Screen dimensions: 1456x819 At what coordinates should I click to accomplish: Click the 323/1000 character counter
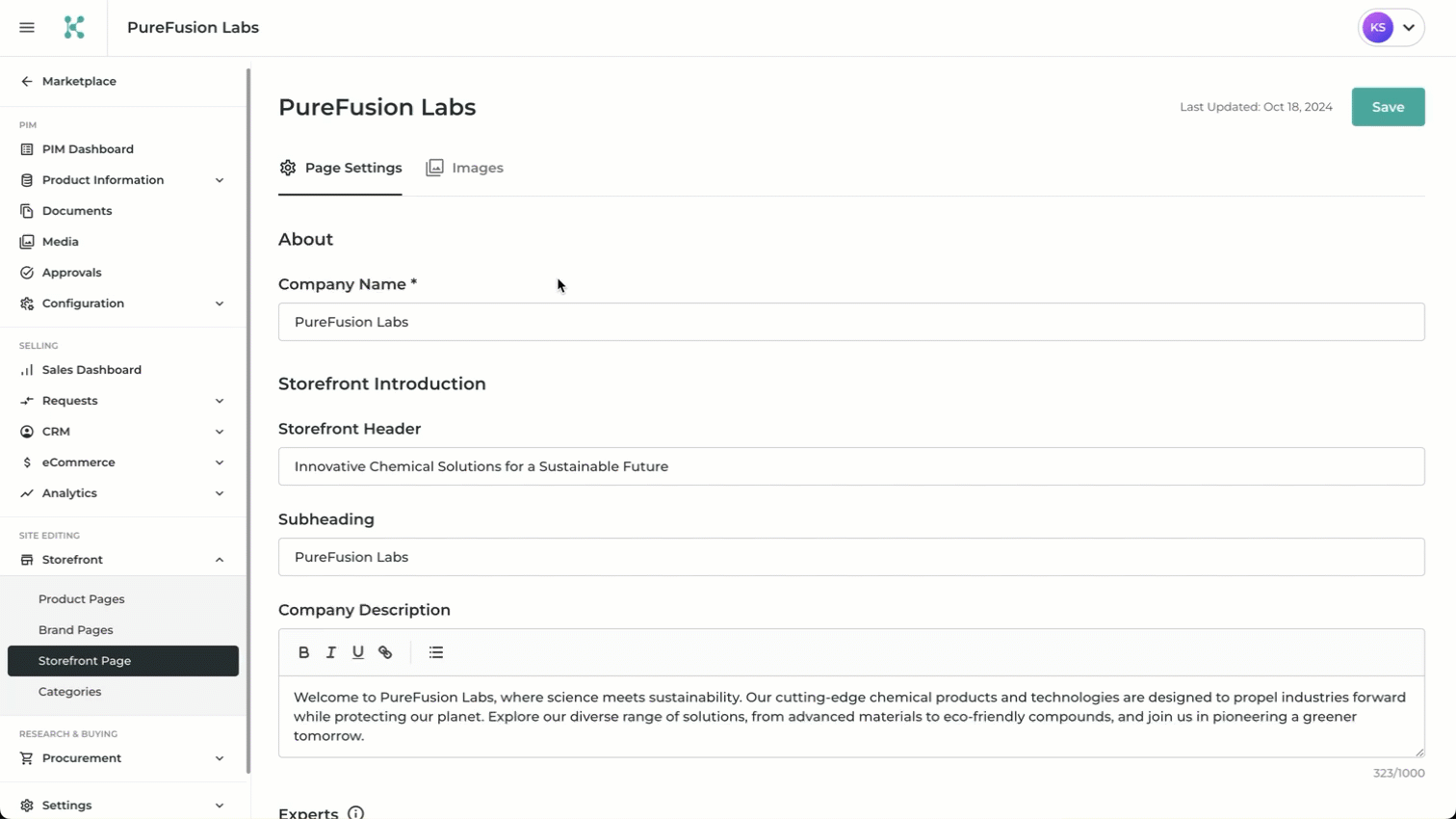(1398, 773)
